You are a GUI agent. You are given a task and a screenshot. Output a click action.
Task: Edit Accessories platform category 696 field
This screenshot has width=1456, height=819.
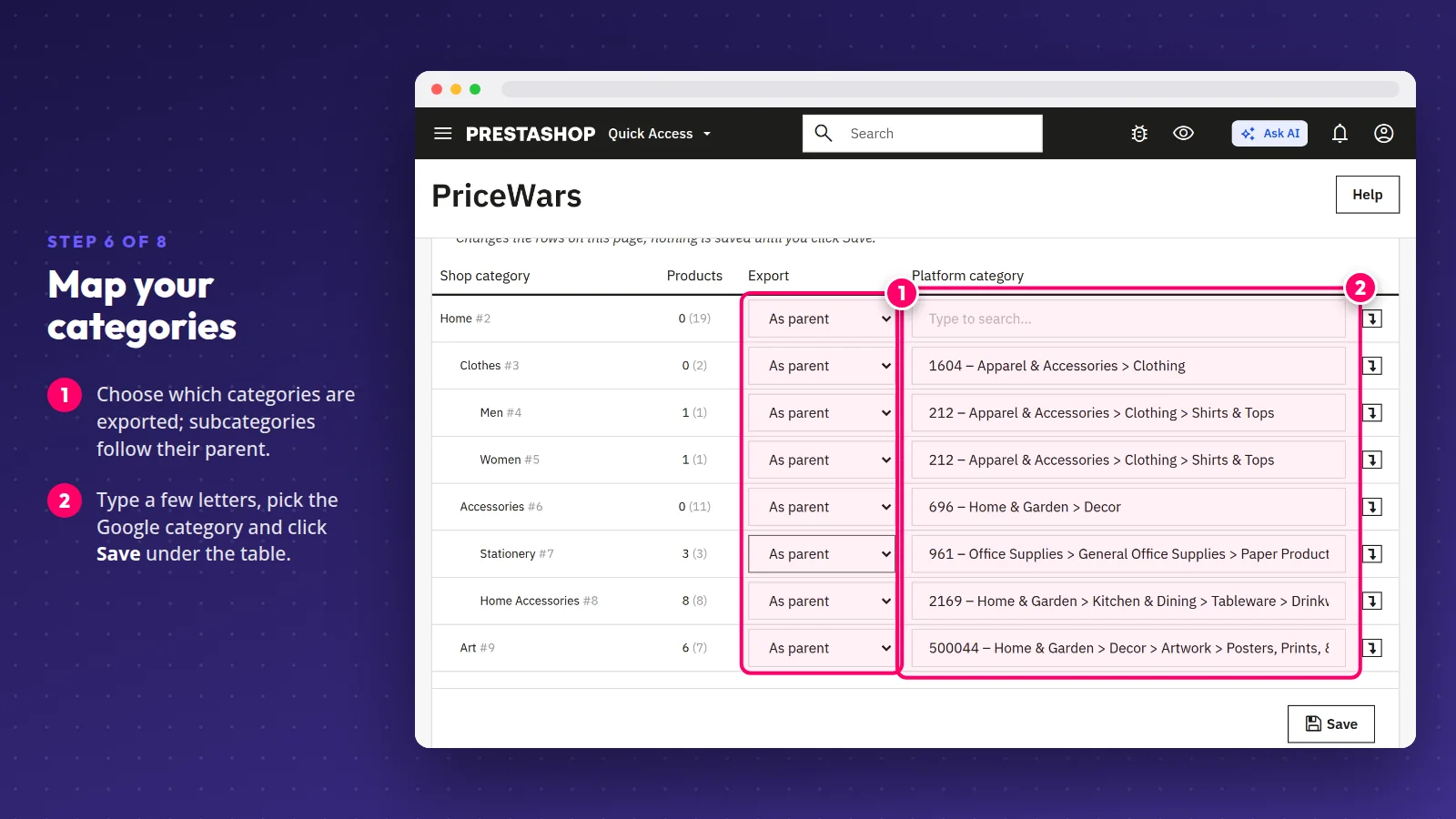1128,507
